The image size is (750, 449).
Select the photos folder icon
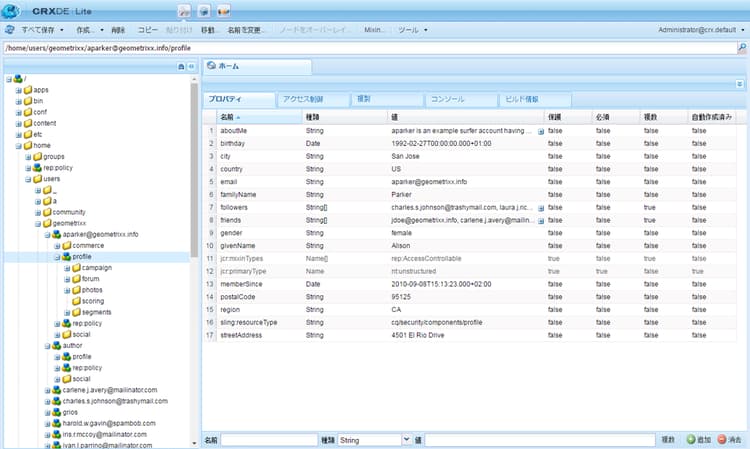[x=76, y=290]
